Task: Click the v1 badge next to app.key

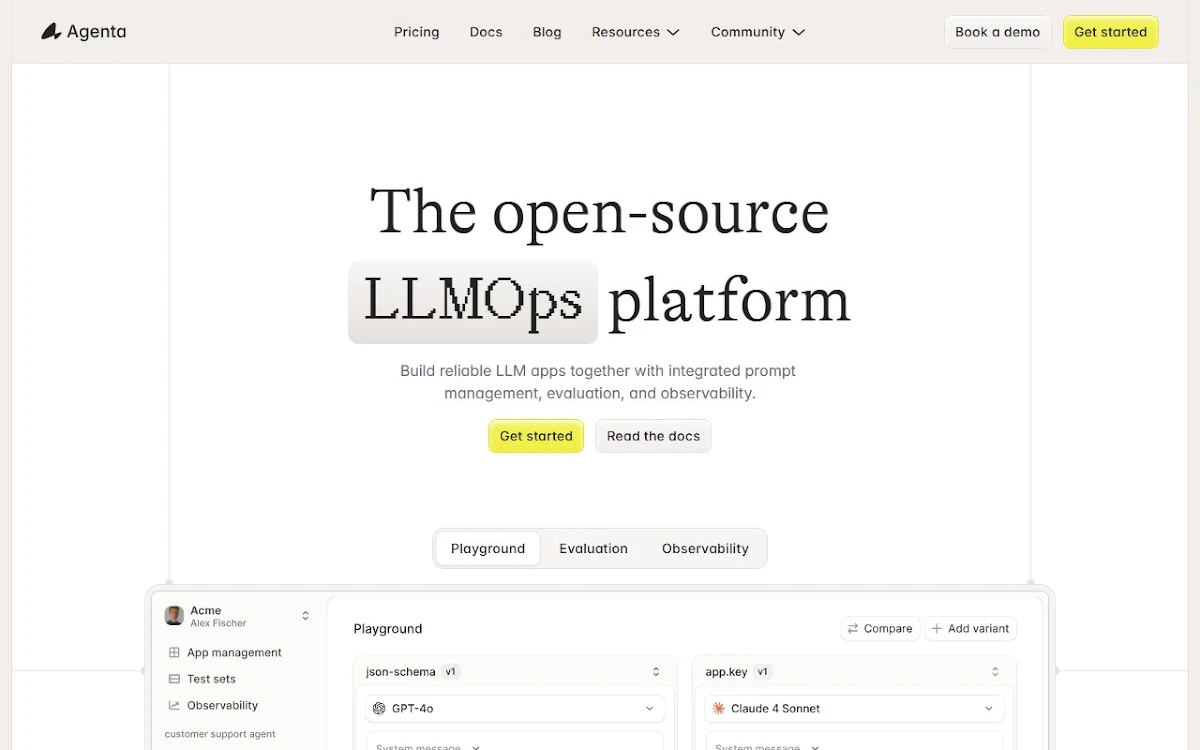Action: click(763, 672)
